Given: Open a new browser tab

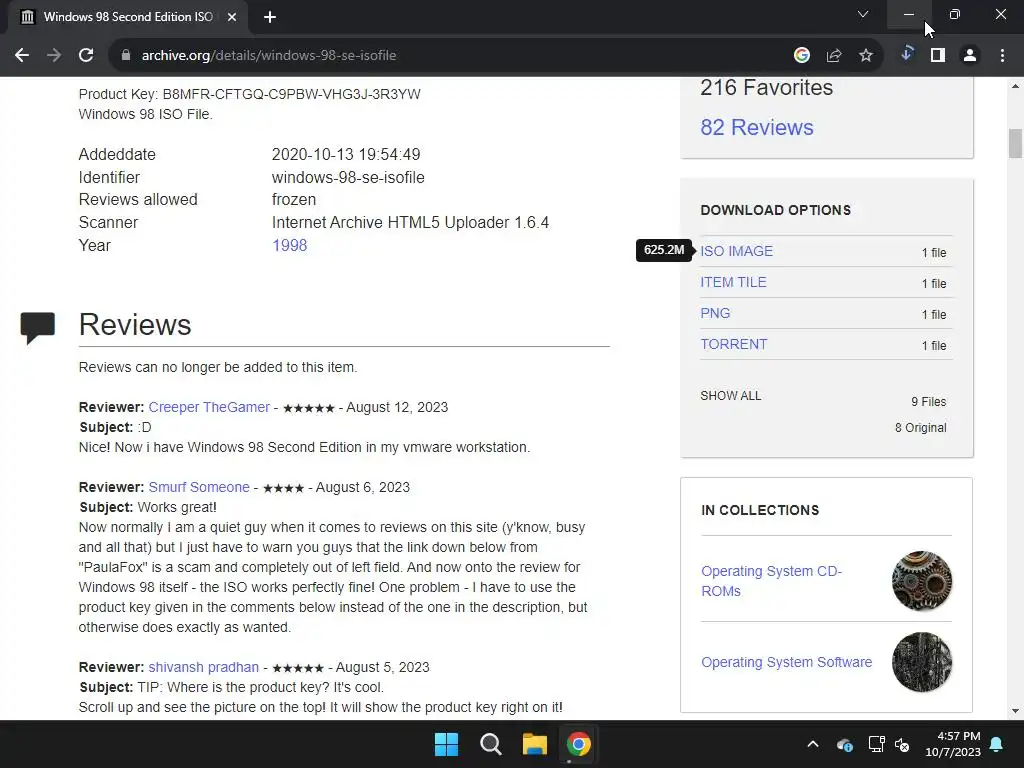Looking at the screenshot, I should pyautogui.click(x=270, y=17).
